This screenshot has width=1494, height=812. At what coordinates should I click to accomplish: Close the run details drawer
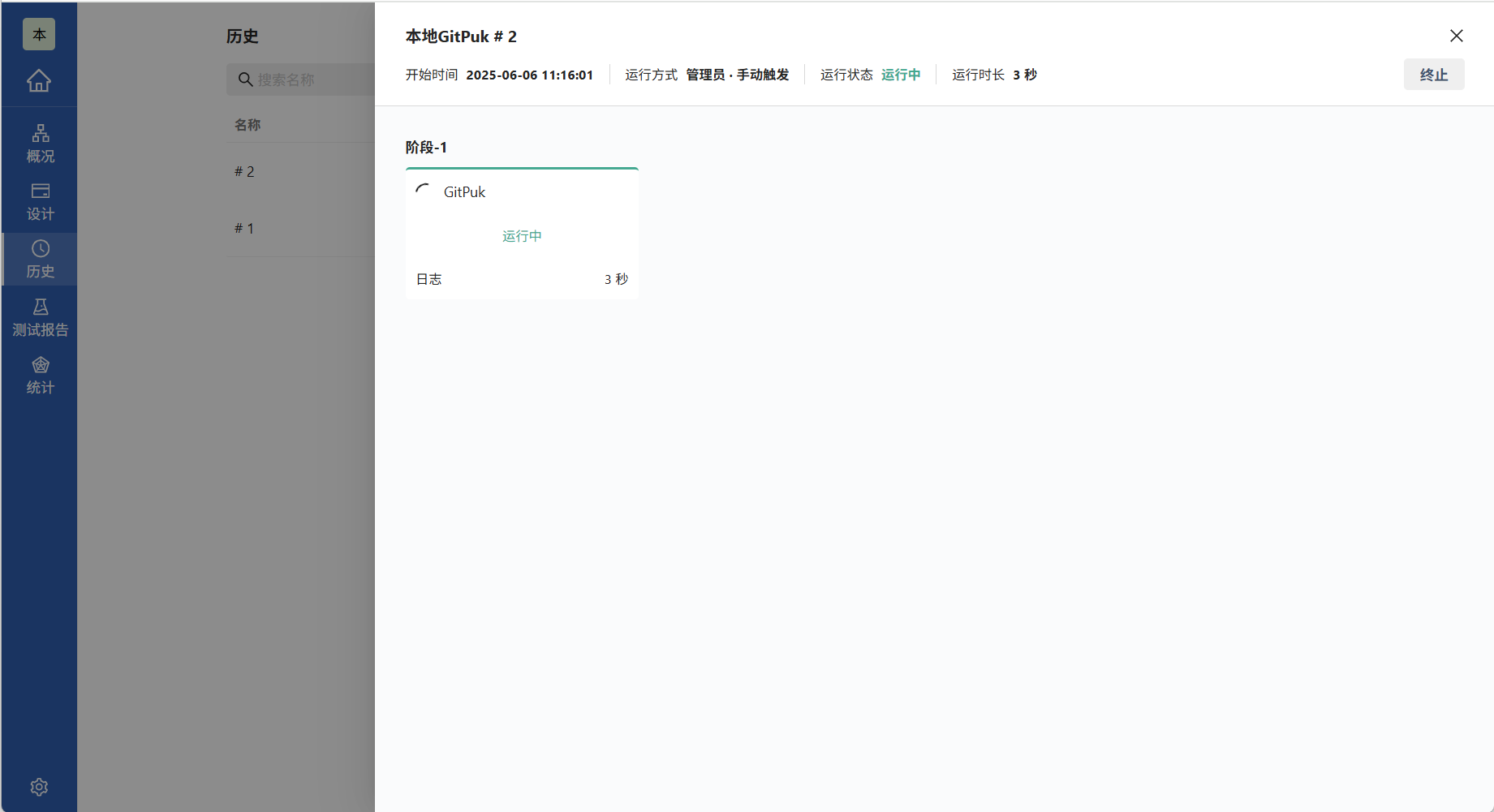1457,36
